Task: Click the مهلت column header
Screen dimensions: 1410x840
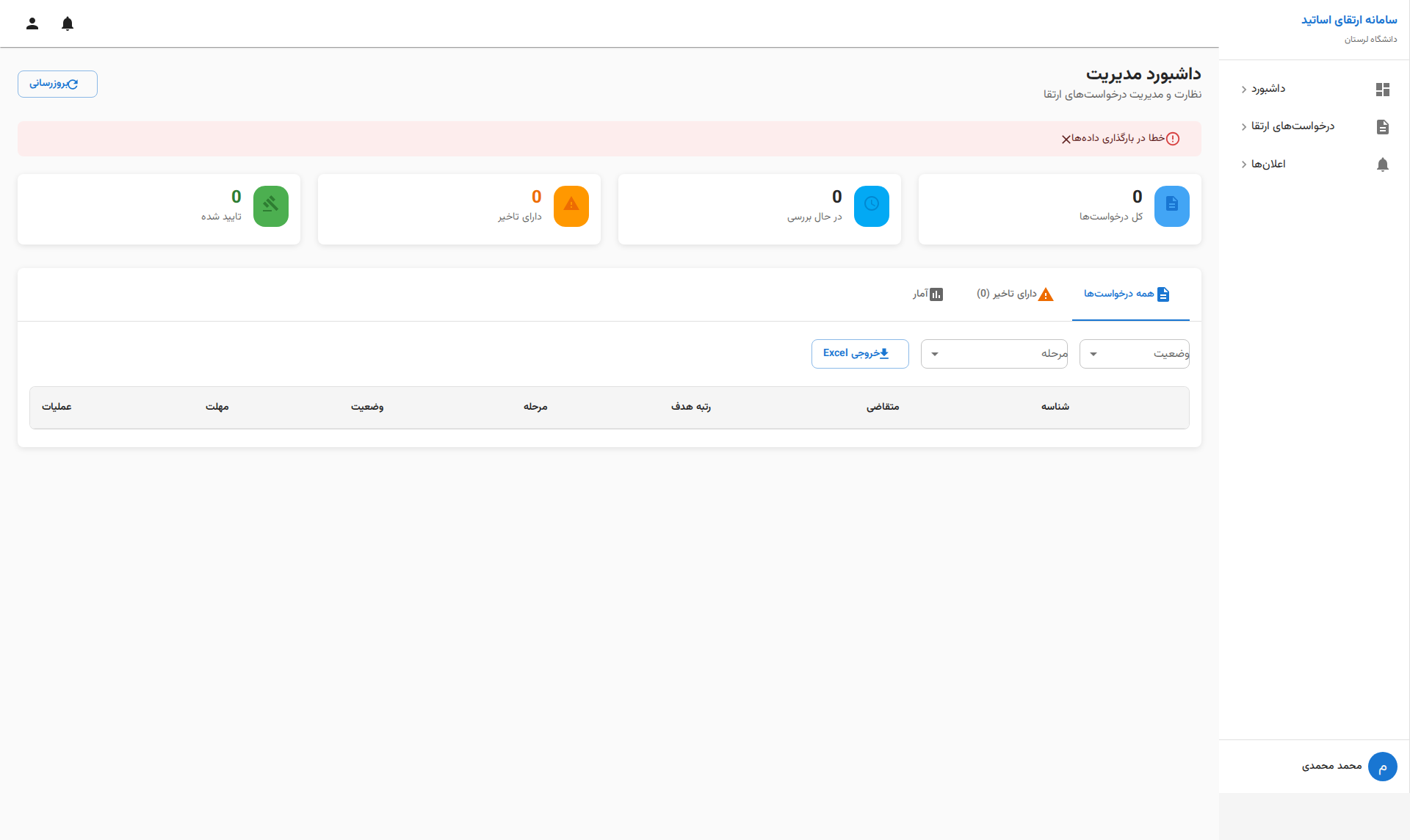Action: tap(217, 407)
